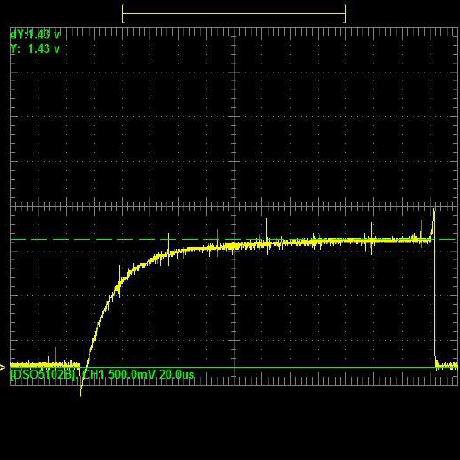This screenshot has width=460, height=460.
Task: Click the CH1 500.0mV scale readout
Action: (119, 374)
